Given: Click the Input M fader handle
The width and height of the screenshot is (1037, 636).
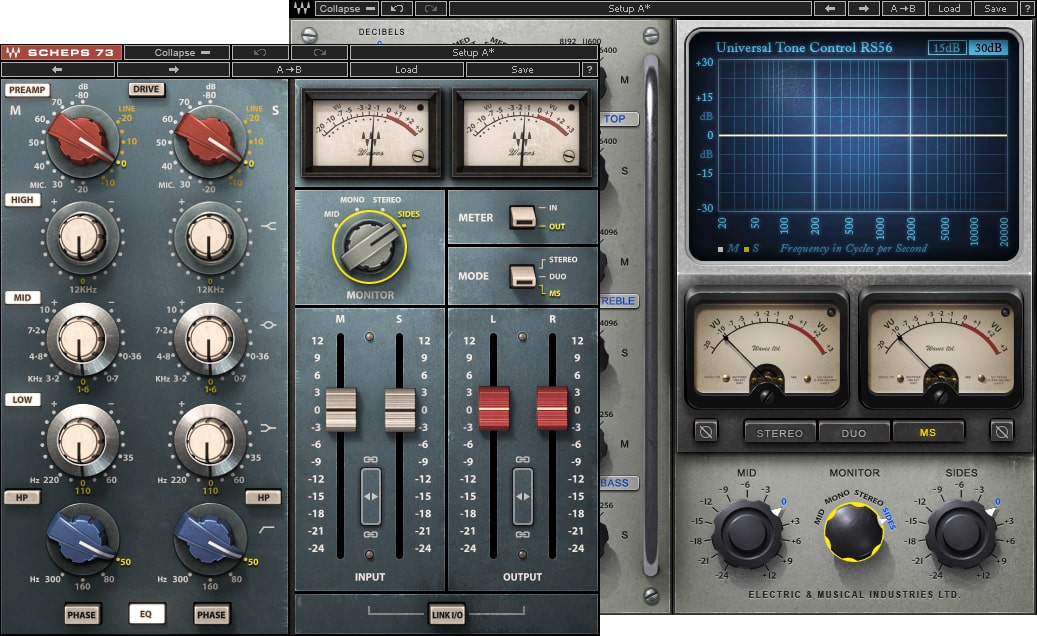Looking at the screenshot, I should [x=341, y=409].
